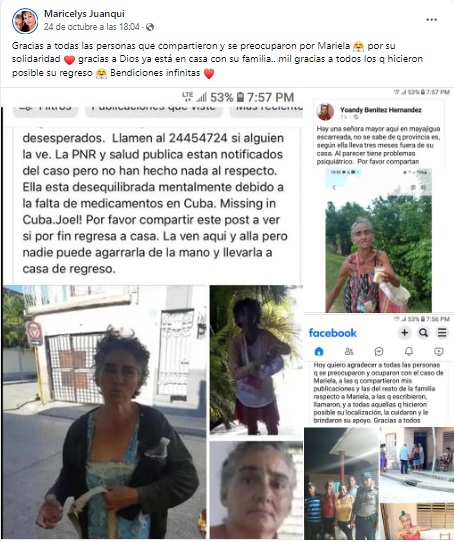This screenshot has width=454, height=542.
Task: Select the Home tab icon in Facebook bar
Action: (319, 352)
